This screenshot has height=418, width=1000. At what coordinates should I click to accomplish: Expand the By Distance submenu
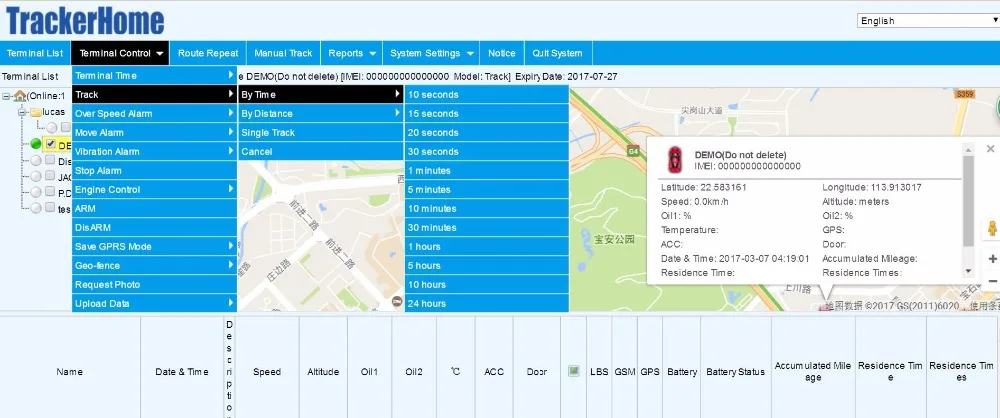(x=321, y=114)
